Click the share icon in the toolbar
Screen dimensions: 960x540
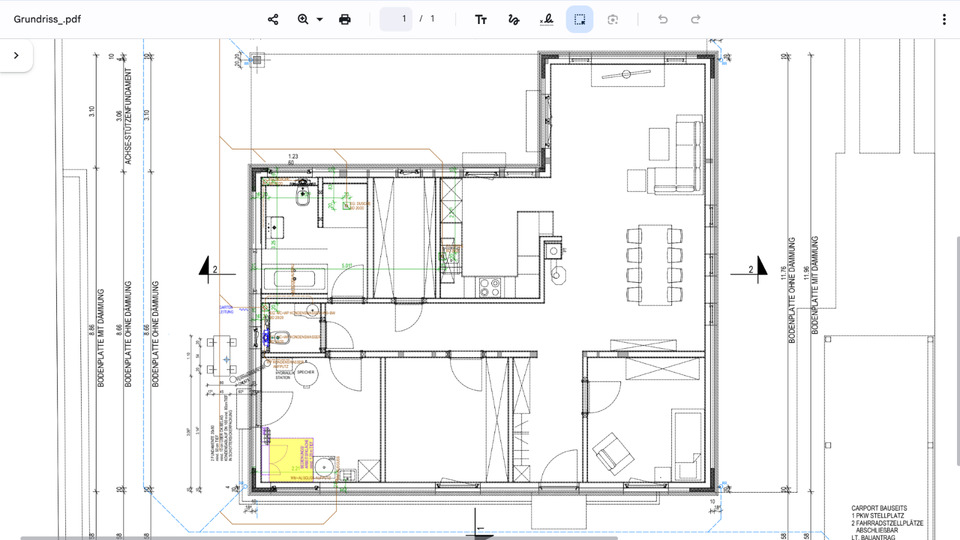tap(273, 19)
